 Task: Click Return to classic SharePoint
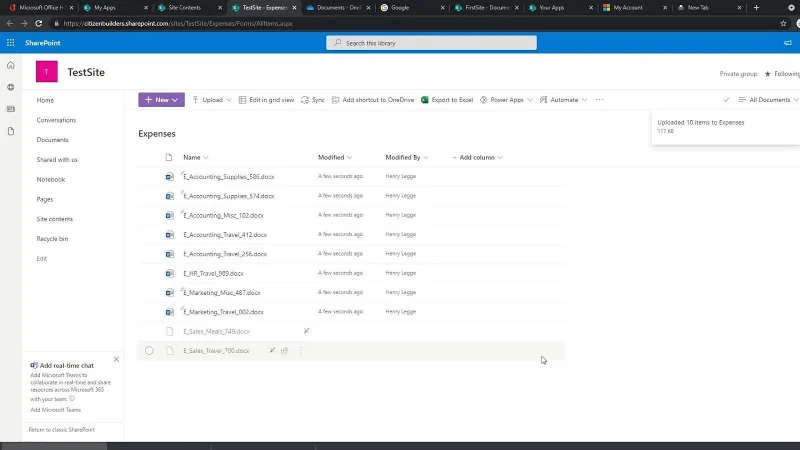pos(61,430)
